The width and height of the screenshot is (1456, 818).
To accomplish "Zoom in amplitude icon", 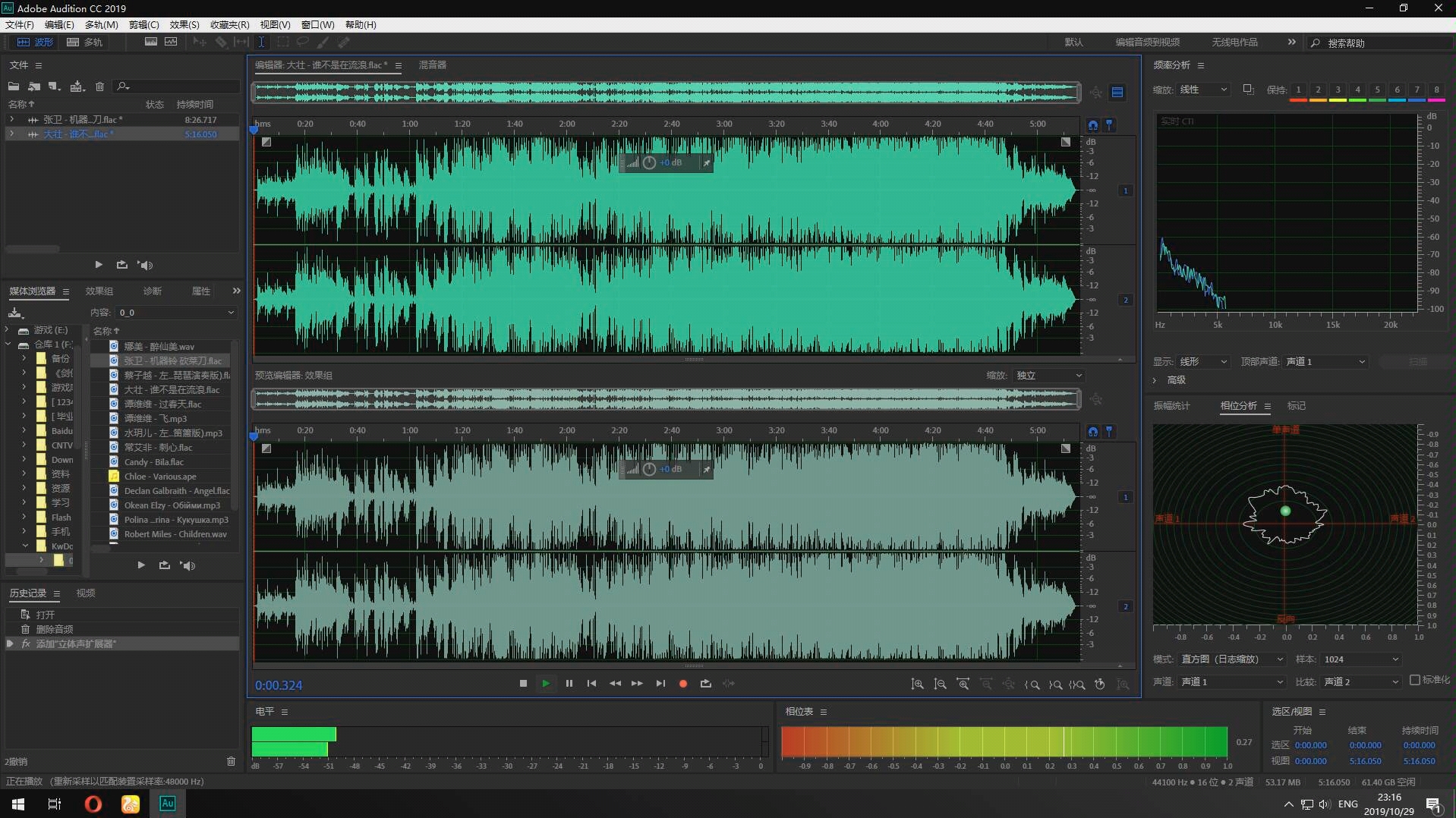I will click(917, 684).
